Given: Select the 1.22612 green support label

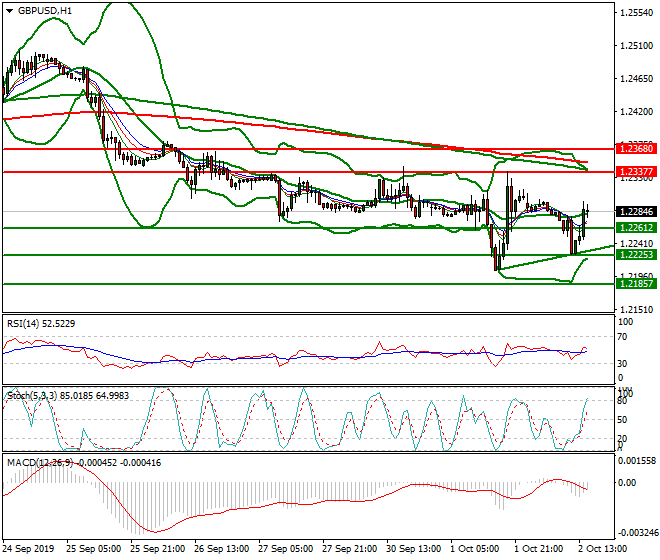Looking at the screenshot, I should pos(636,228).
